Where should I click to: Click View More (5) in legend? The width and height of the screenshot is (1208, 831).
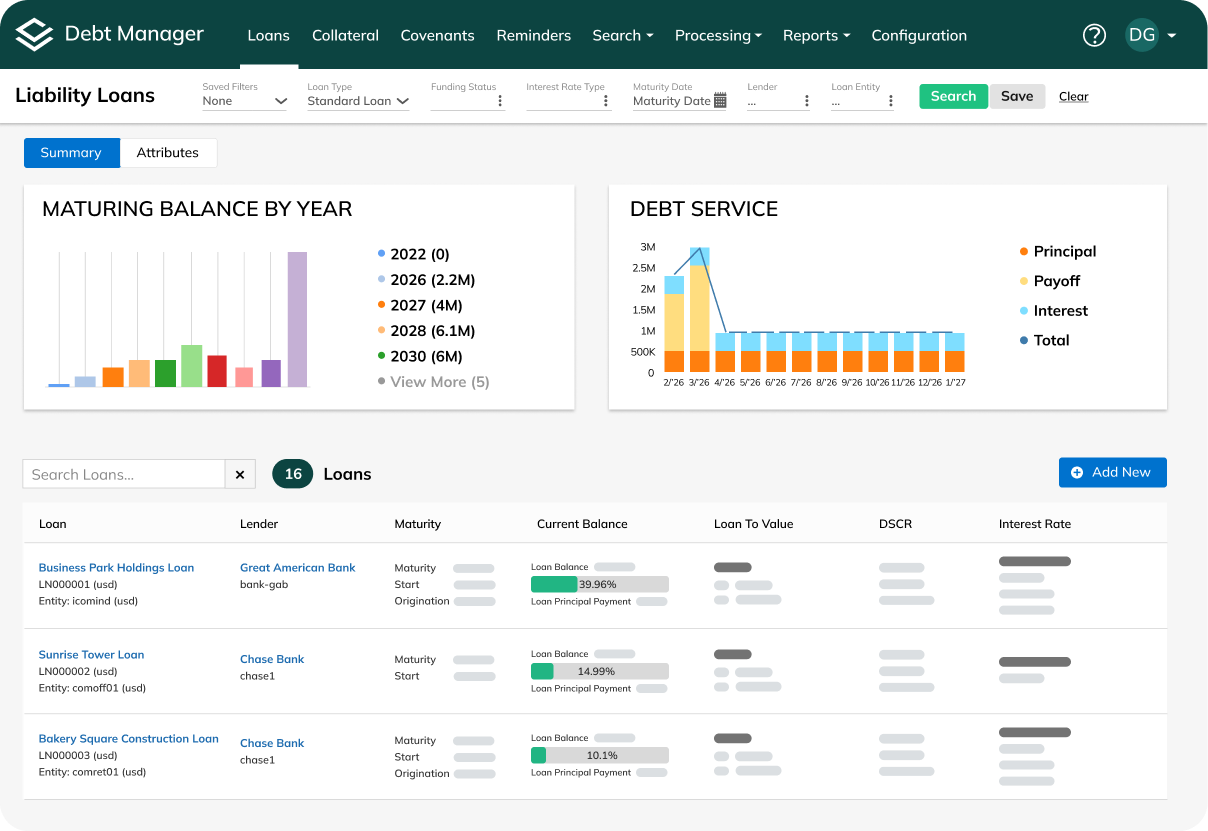434,382
